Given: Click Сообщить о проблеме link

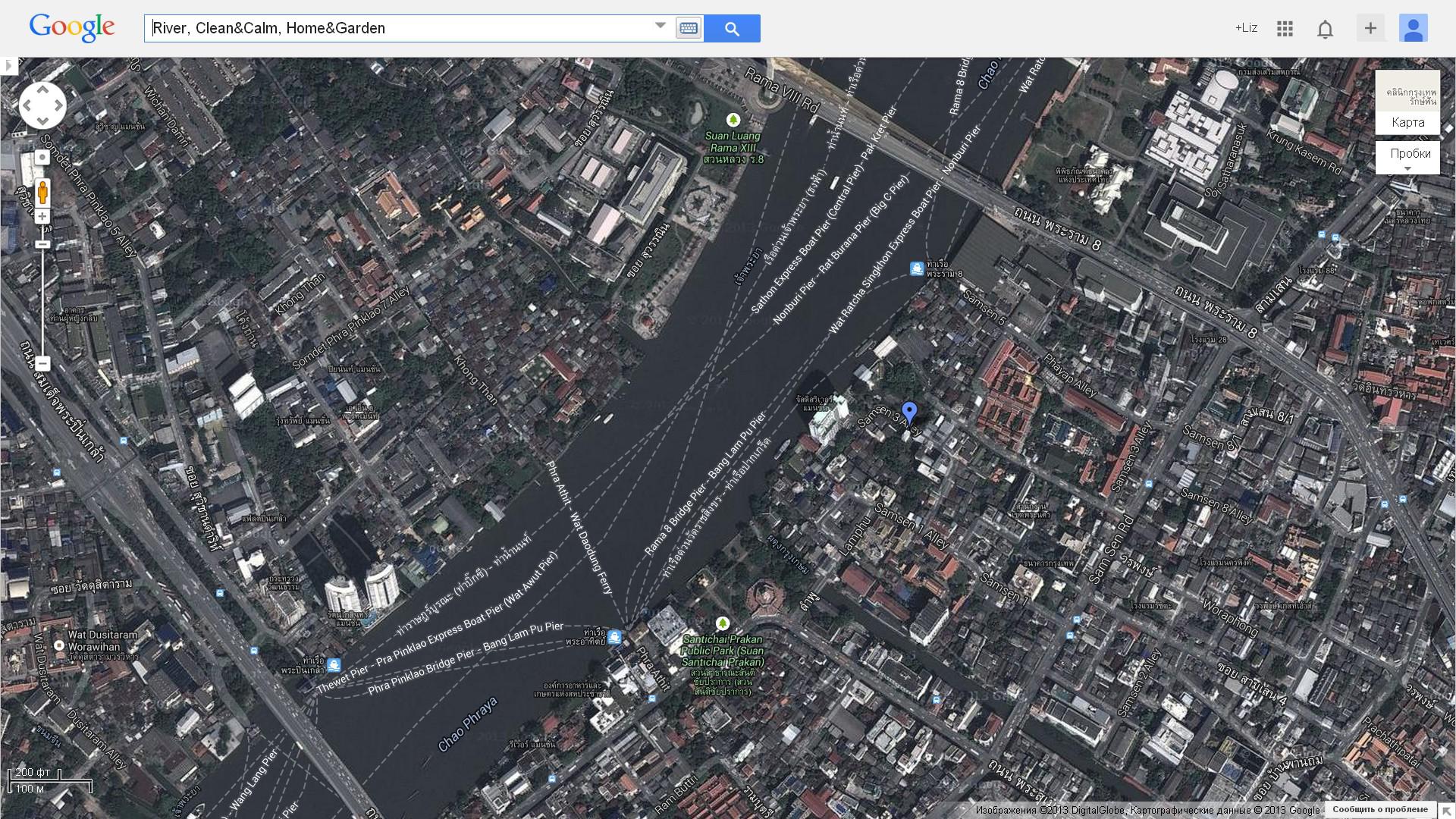Looking at the screenshot, I should click(1379, 809).
